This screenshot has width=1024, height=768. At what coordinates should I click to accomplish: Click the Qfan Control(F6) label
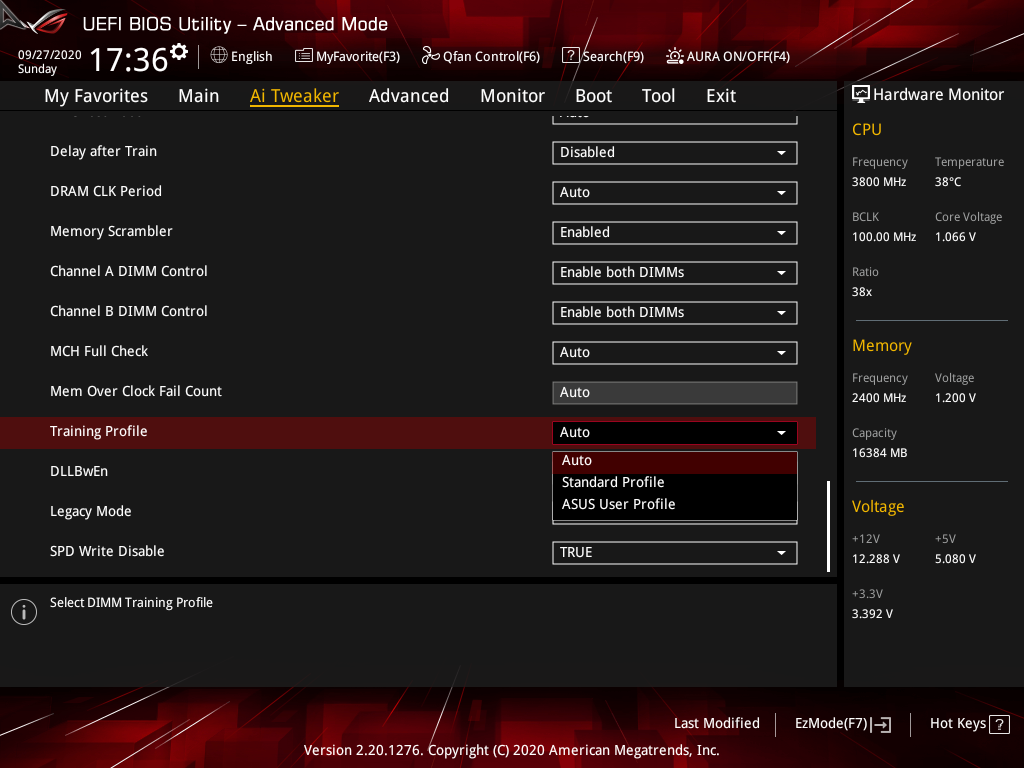(x=491, y=57)
